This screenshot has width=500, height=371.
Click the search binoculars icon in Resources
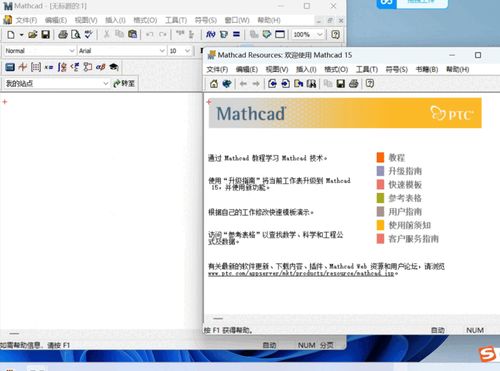point(311,84)
